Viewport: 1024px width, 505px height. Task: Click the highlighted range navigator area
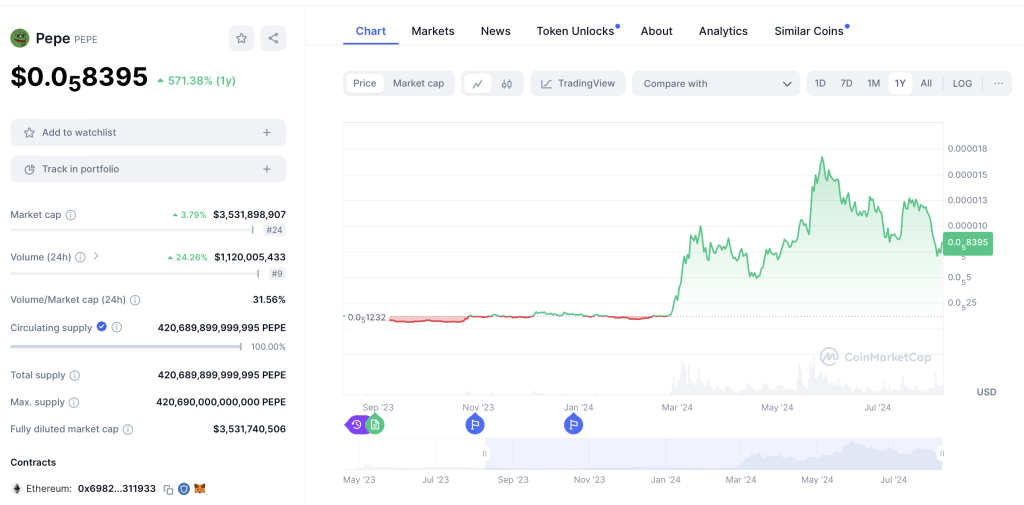pyautogui.click(x=713, y=453)
